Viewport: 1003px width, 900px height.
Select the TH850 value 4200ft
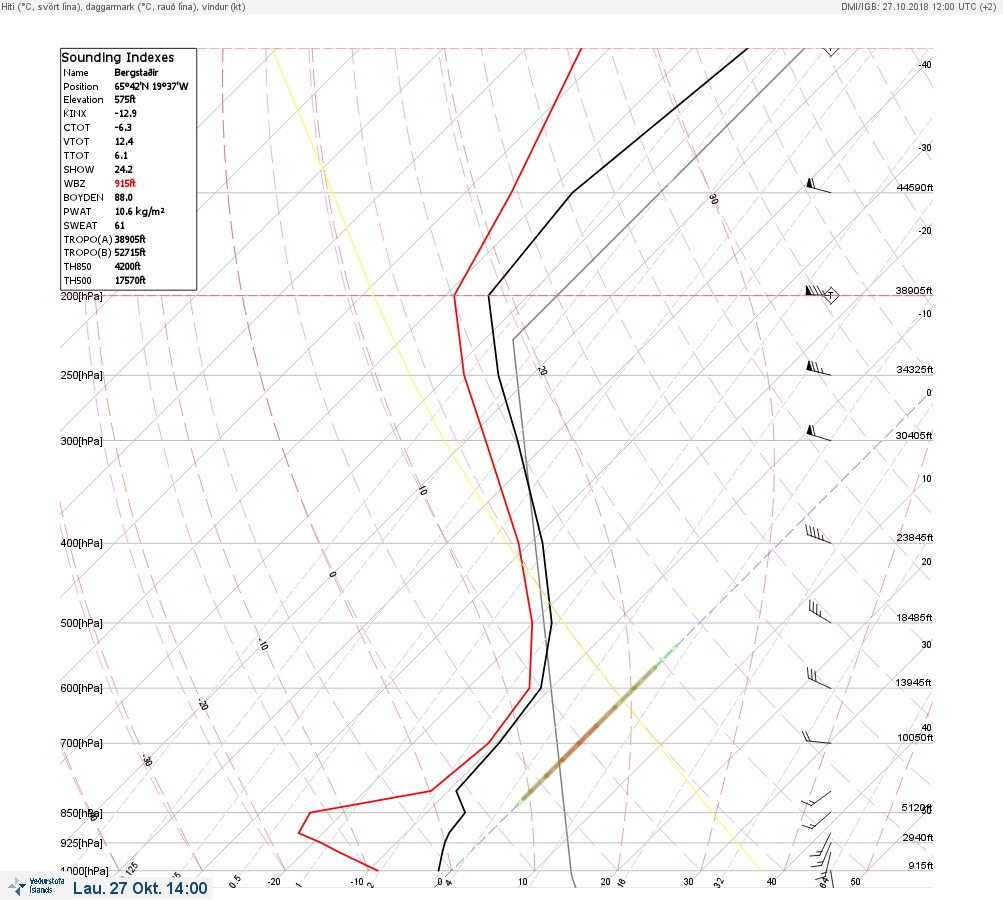click(x=127, y=266)
